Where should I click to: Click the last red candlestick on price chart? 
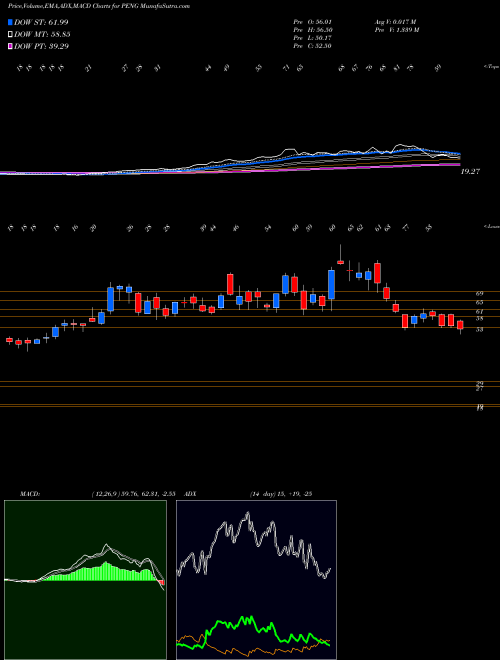(x=460, y=325)
